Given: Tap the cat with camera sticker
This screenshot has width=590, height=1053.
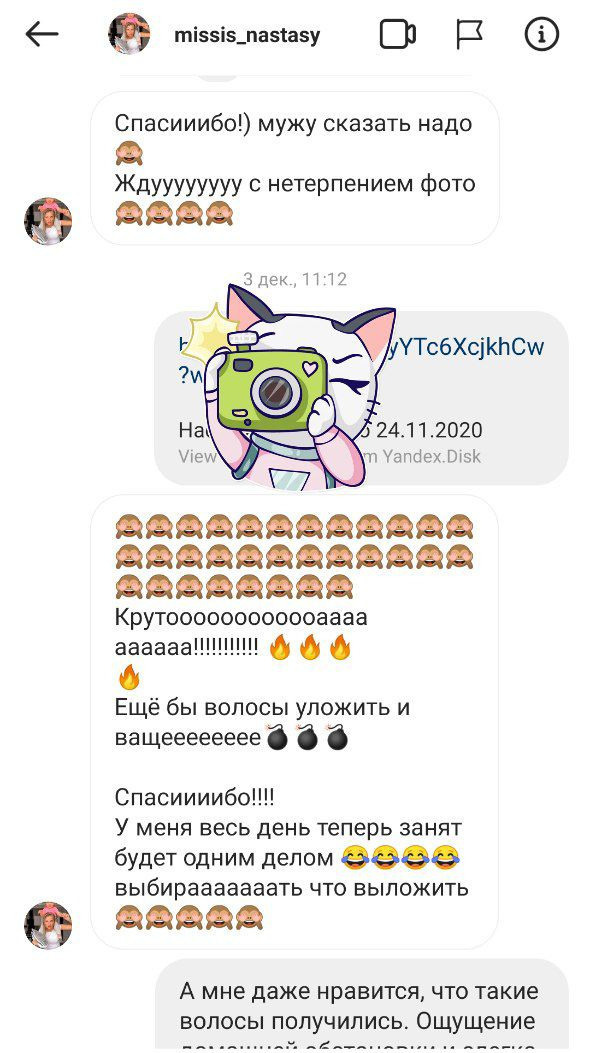Looking at the screenshot, I should [x=290, y=386].
